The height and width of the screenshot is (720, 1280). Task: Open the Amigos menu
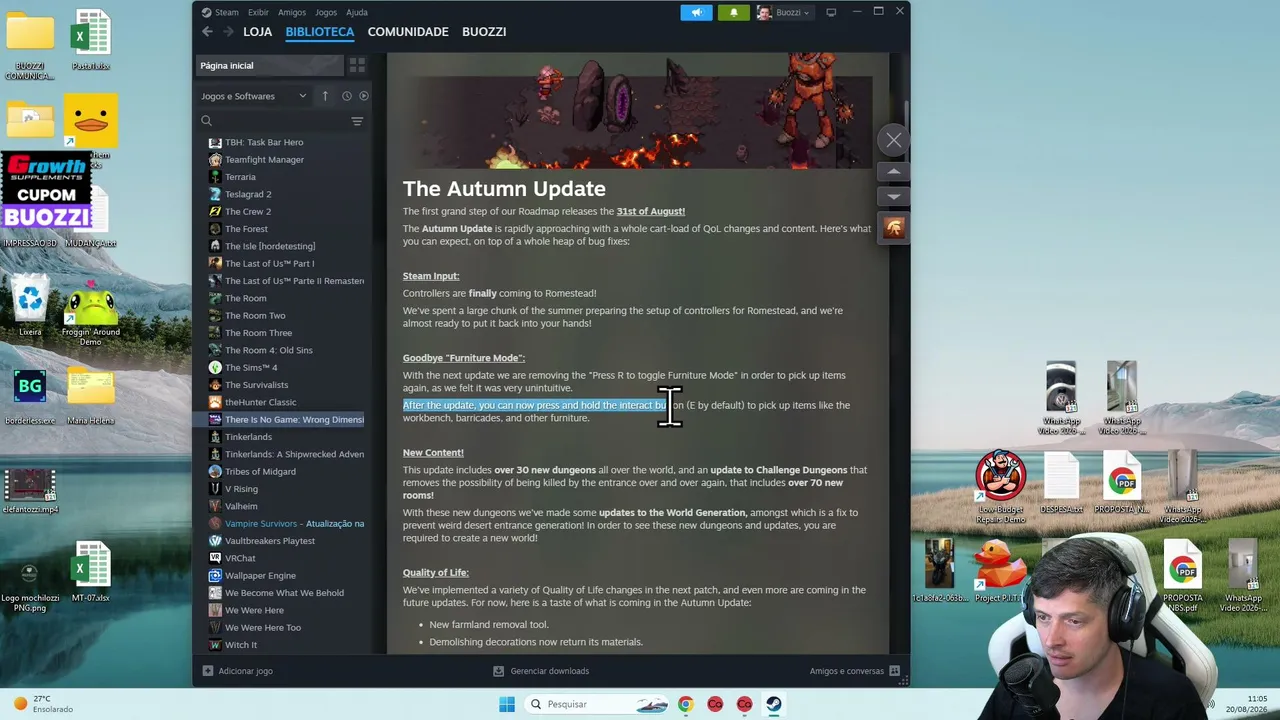[x=292, y=12]
